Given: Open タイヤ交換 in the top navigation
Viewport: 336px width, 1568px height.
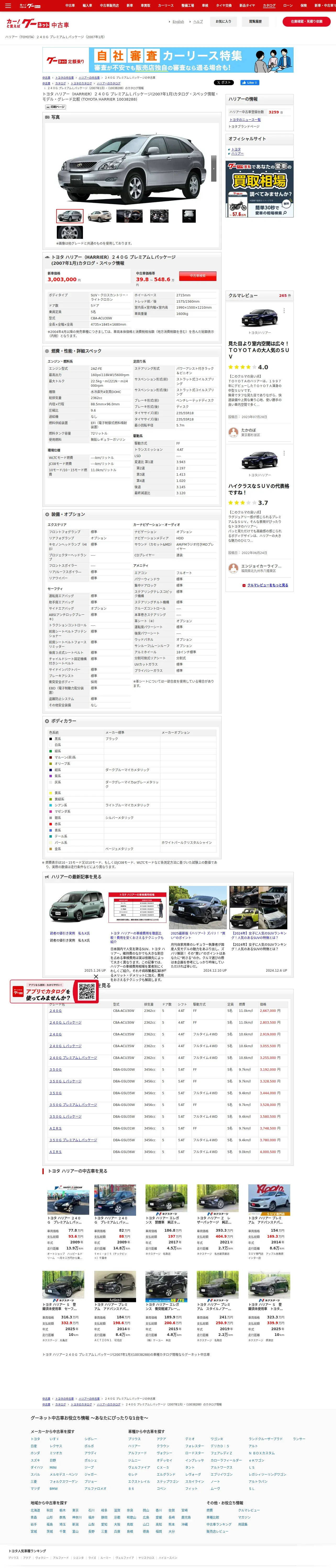Looking at the screenshot, I should [x=224, y=5].
